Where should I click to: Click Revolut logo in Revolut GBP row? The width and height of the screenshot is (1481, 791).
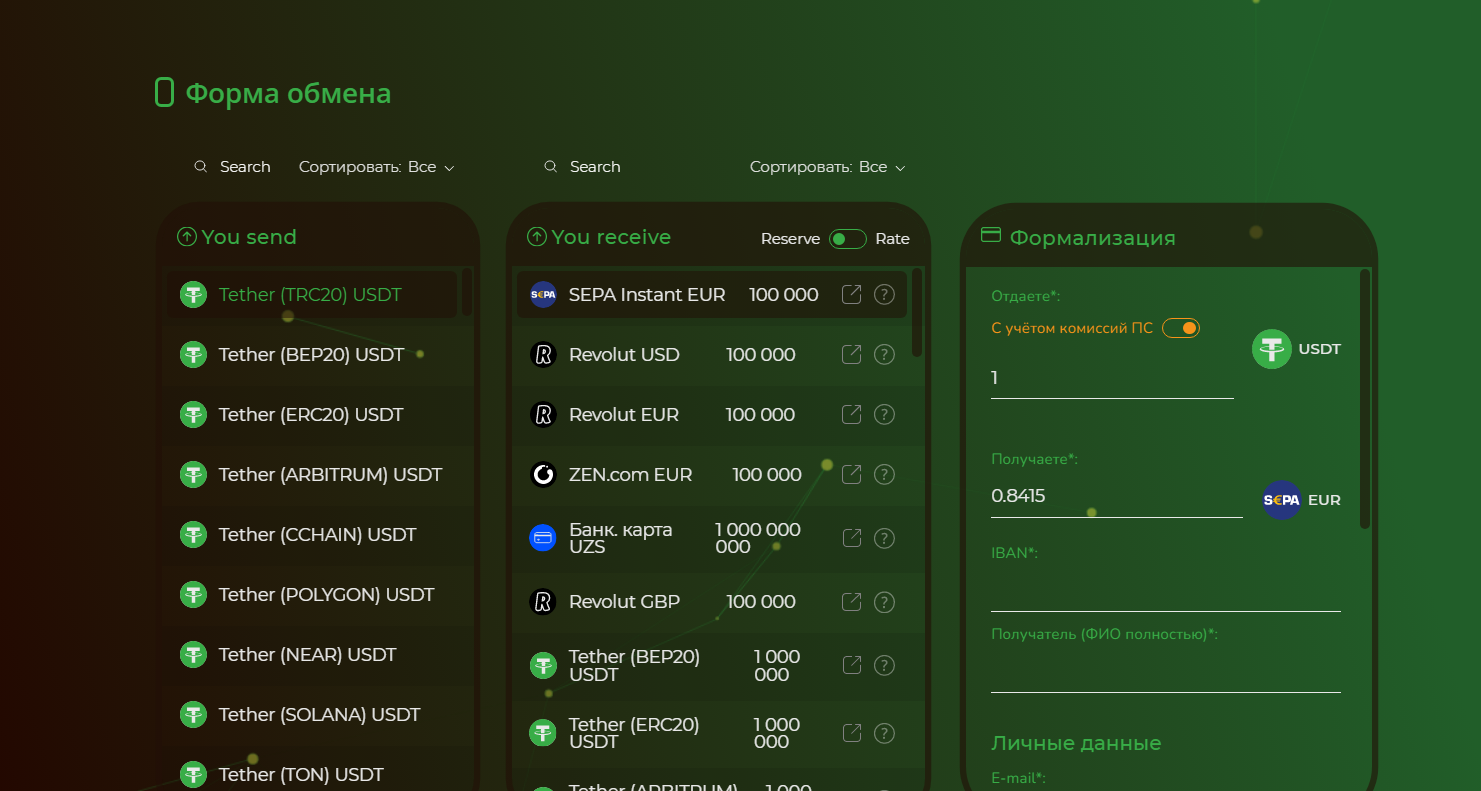[543, 601]
